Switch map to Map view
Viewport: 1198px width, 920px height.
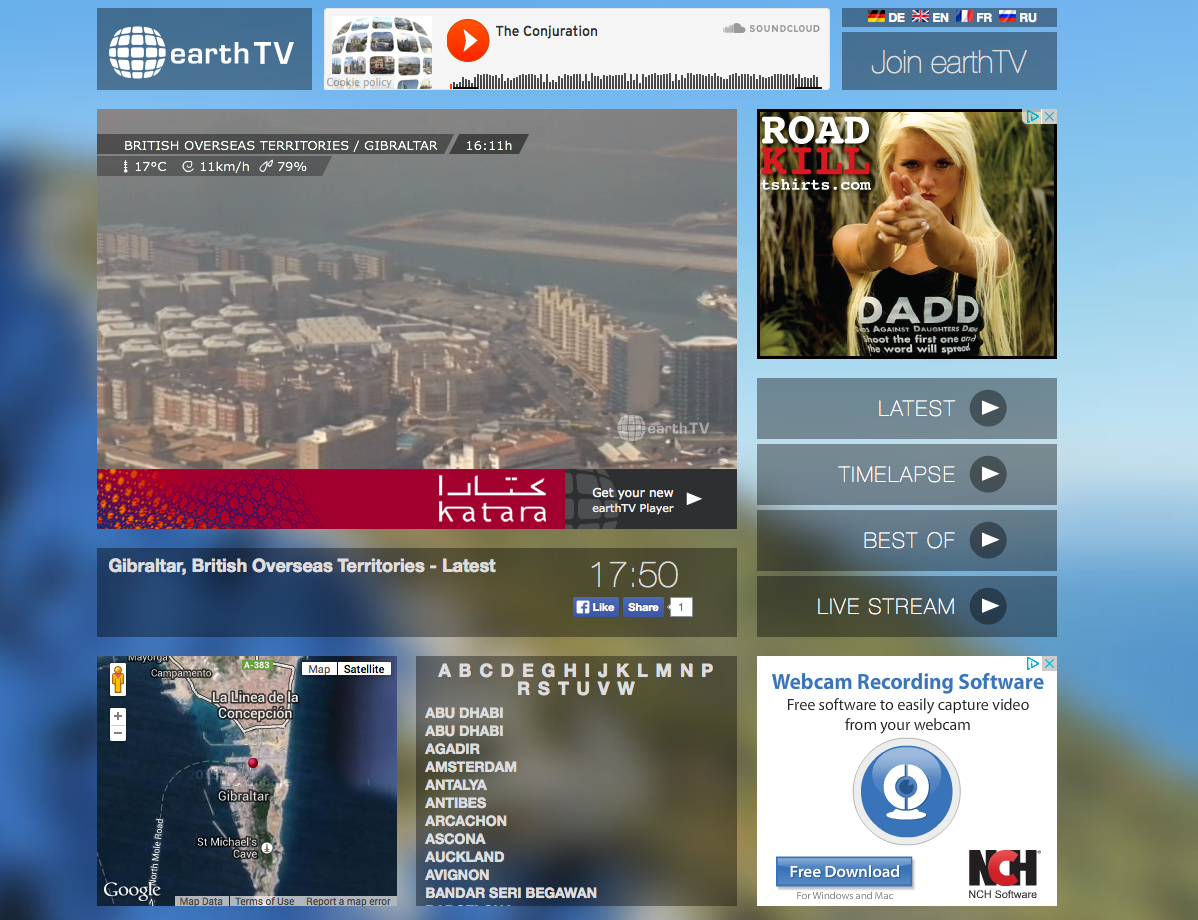[319, 669]
